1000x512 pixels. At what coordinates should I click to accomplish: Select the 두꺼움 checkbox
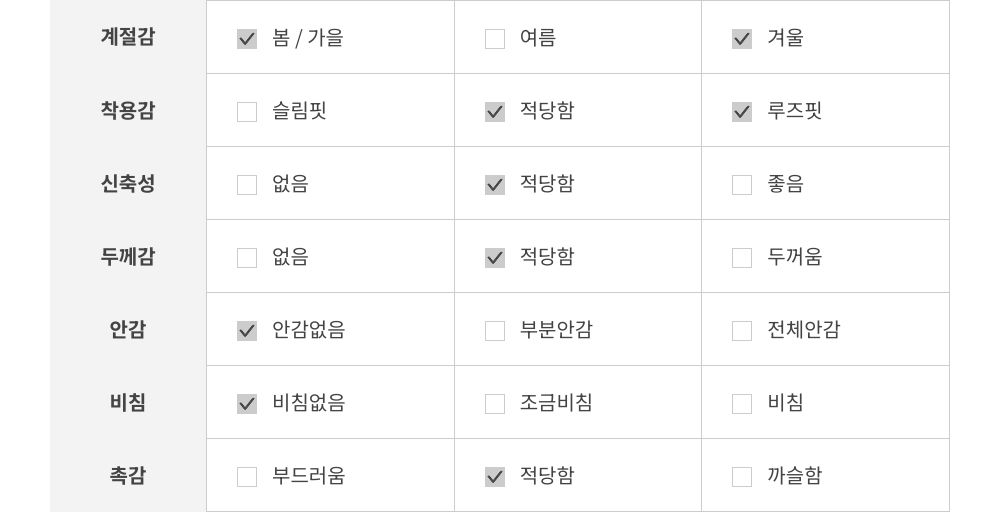tap(742, 258)
